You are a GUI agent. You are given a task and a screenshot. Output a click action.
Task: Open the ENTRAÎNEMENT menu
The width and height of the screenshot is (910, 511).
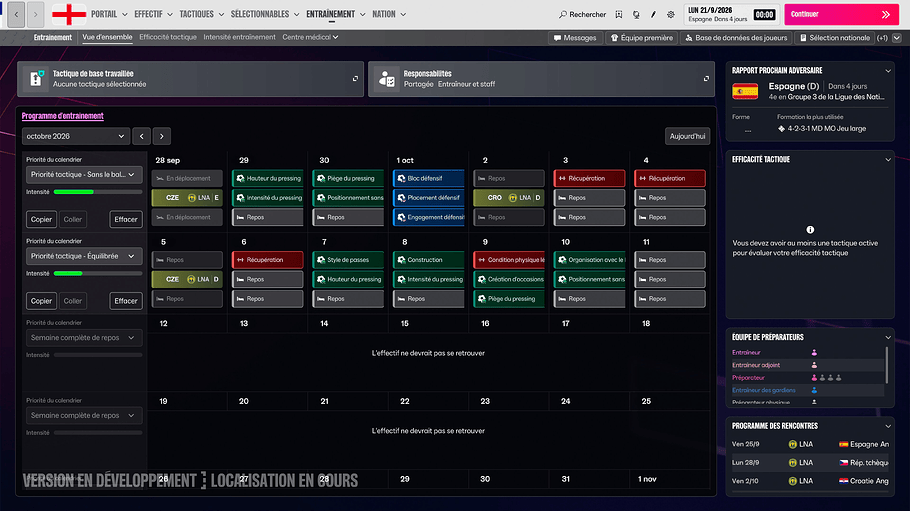[335, 14]
